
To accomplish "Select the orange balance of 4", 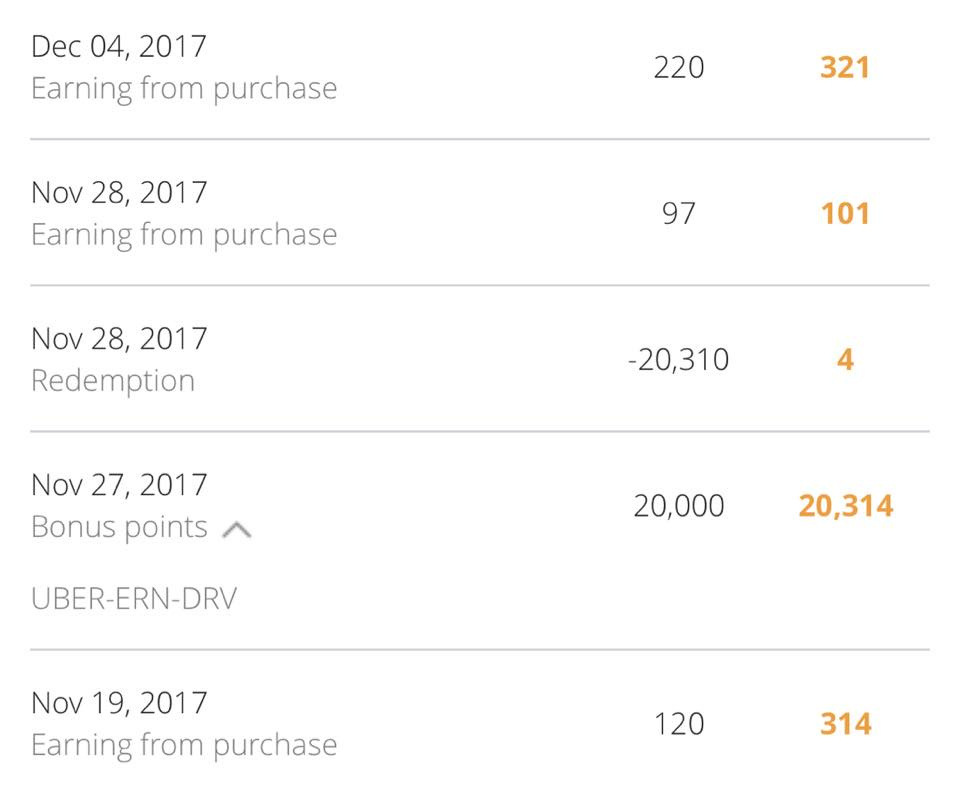I will pyautogui.click(x=844, y=359).
